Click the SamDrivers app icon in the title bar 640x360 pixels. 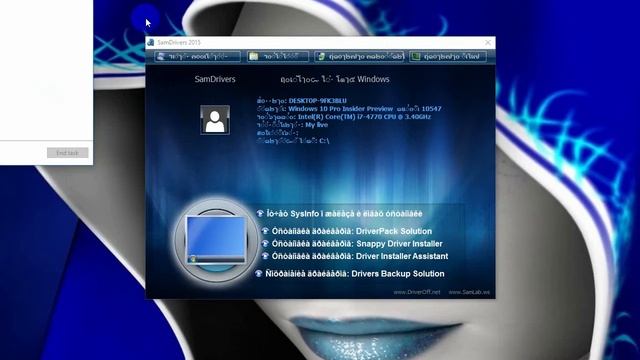(x=151, y=42)
